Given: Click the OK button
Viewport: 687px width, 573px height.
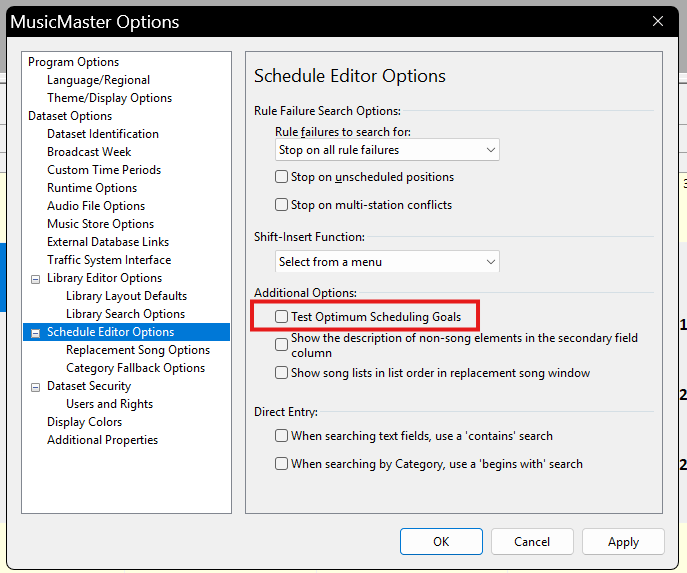Looking at the screenshot, I should (x=441, y=541).
